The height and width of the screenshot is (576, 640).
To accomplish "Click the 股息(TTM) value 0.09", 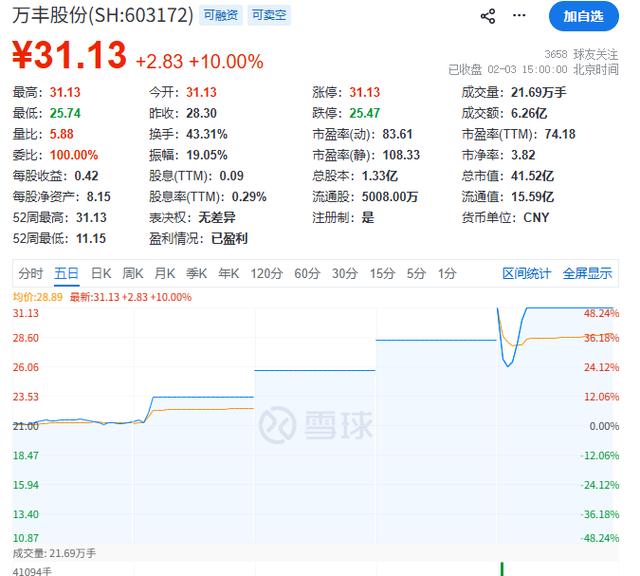I will 231,176.
